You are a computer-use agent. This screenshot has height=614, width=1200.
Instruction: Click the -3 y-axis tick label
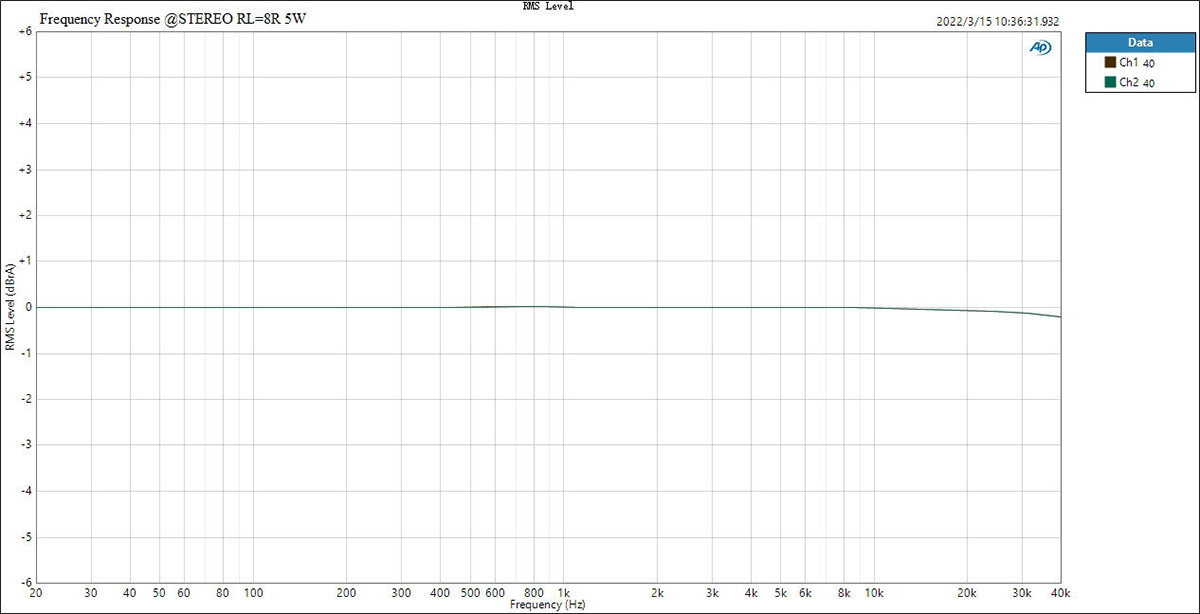[x=25, y=445]
